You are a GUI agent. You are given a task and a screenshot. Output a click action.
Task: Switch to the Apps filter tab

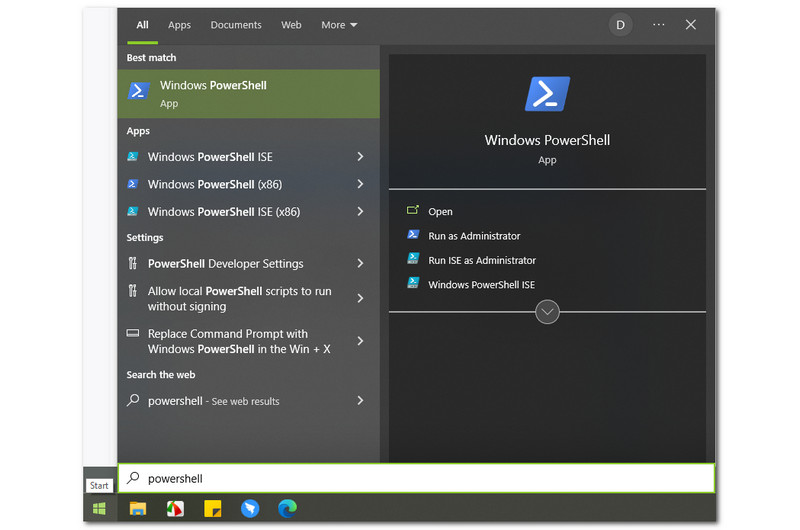179,25
